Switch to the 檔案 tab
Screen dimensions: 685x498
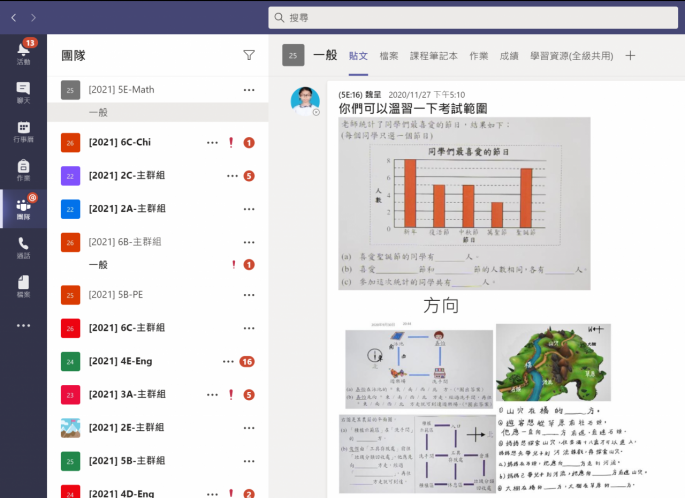tap(389, 56)
